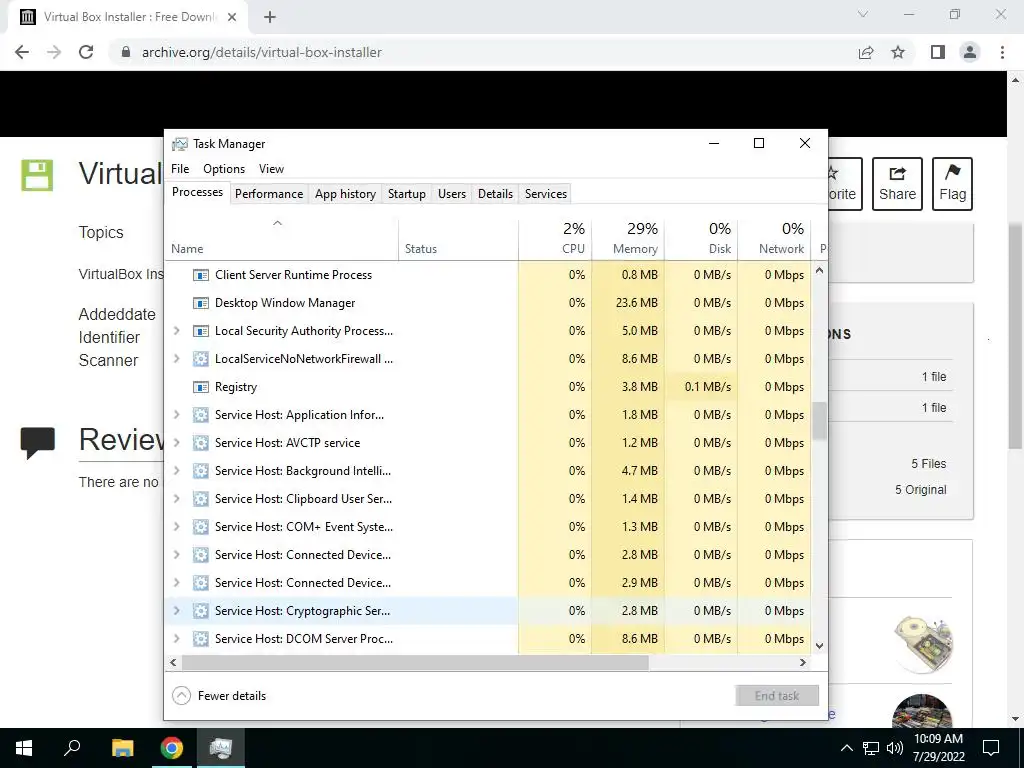
Task: Open Chrome's three-dot menu
Action: point(1002,52)
